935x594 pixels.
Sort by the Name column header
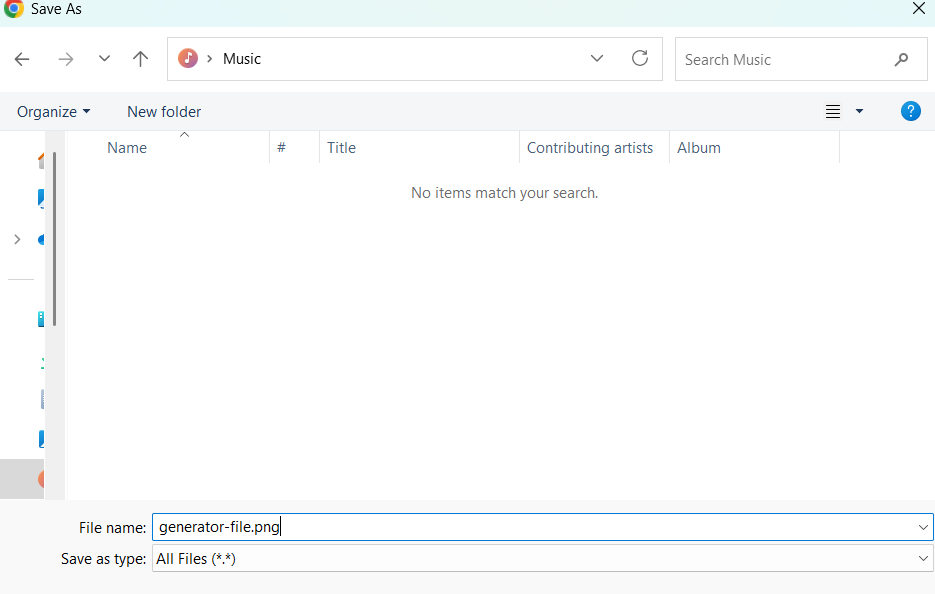(x=127, y=148)
